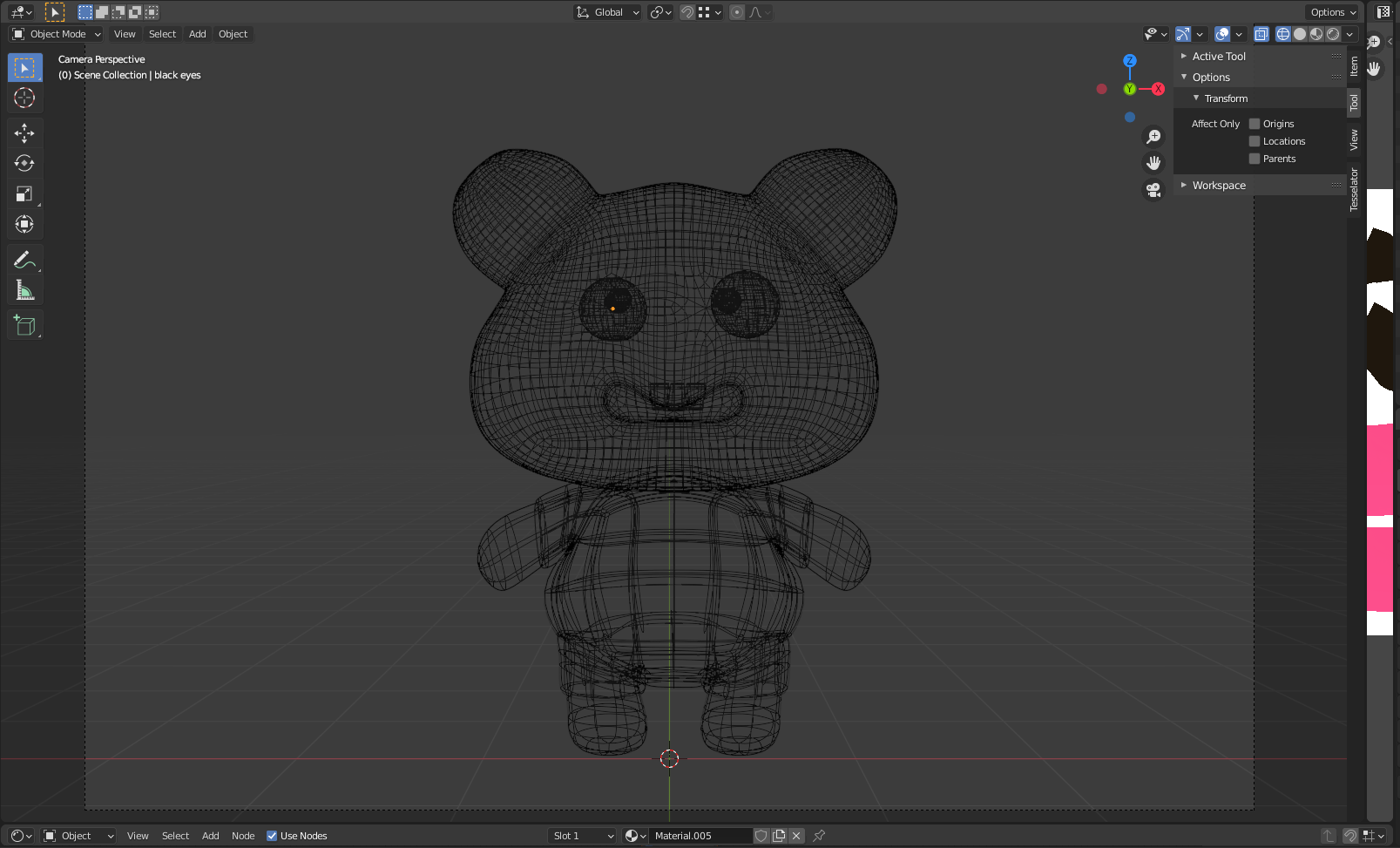Enable Affect Only Locations checkbox

click(1255, 141)
